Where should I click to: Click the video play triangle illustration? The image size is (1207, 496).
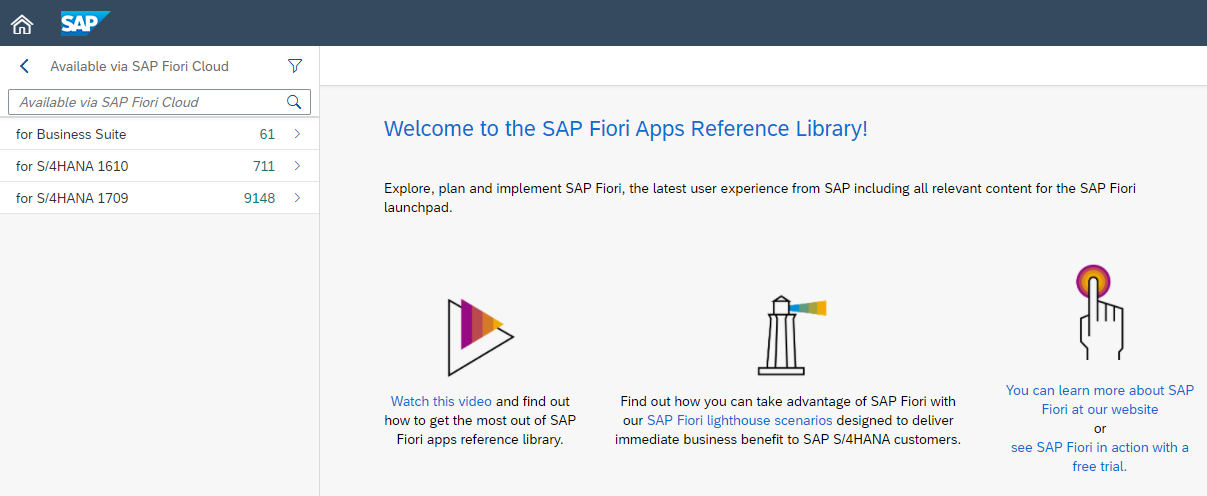[481, 337]
